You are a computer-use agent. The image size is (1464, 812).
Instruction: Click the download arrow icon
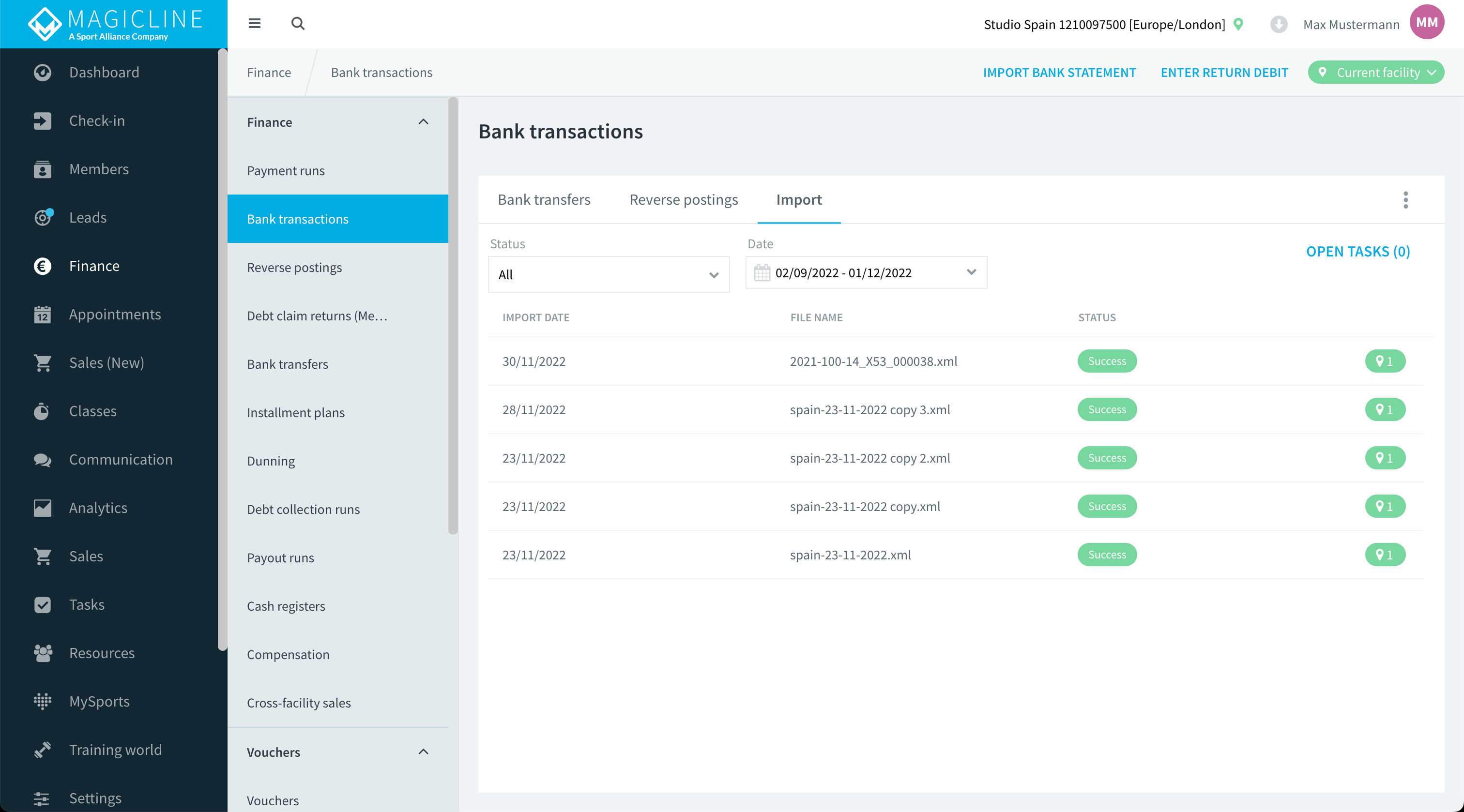(x=1279, y=24)
